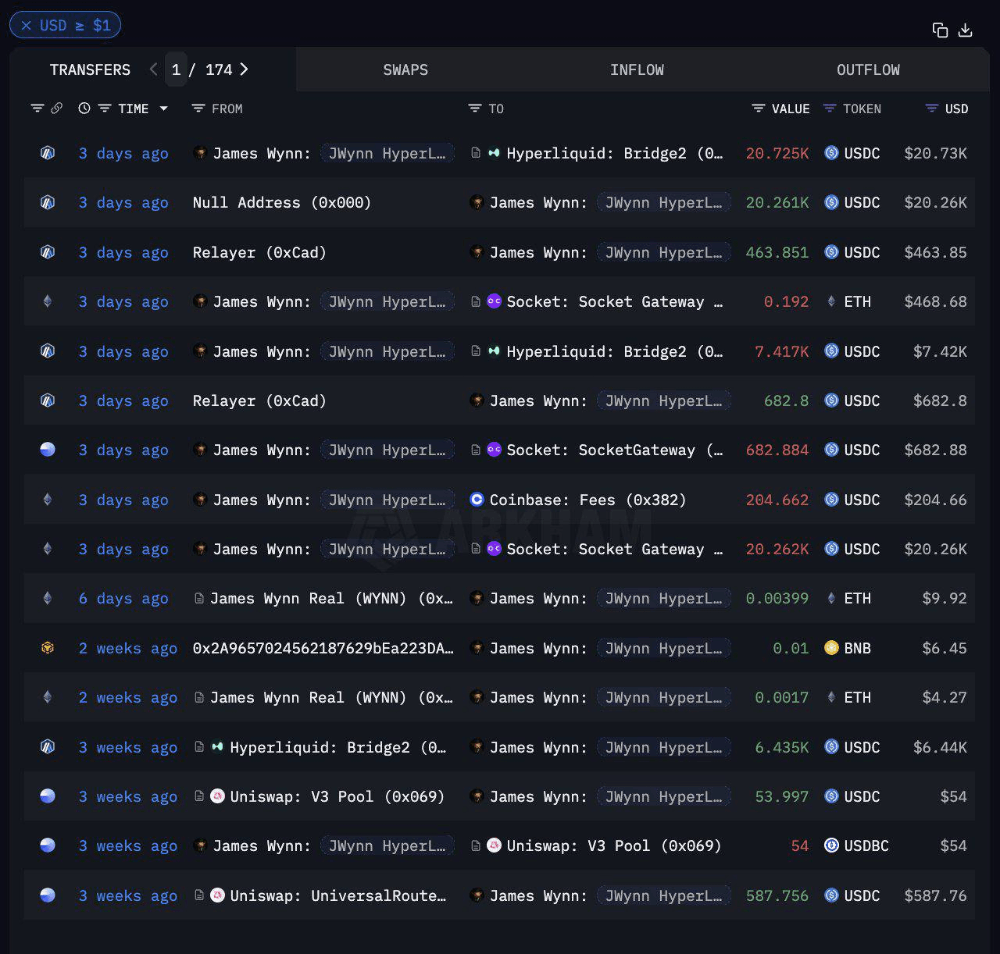The width and height of the screenshot is (1000, 954).
Task: Click the Ethereum chain icon on the 0.192 ETH row
Action: coord(47,302)
